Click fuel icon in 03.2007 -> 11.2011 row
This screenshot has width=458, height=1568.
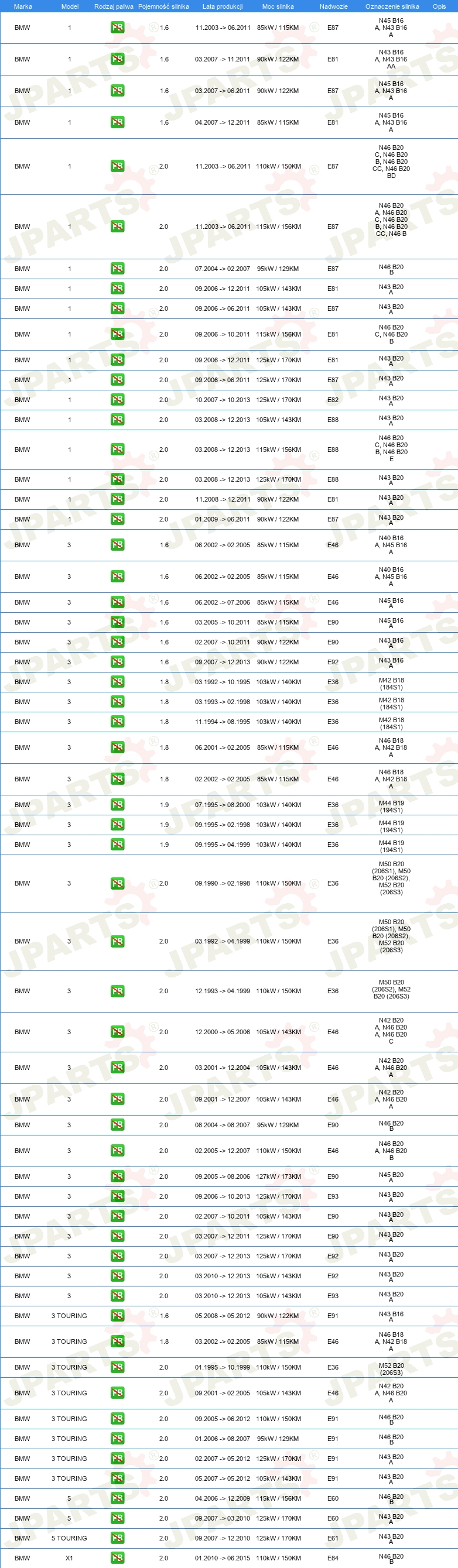coord(118,59)
